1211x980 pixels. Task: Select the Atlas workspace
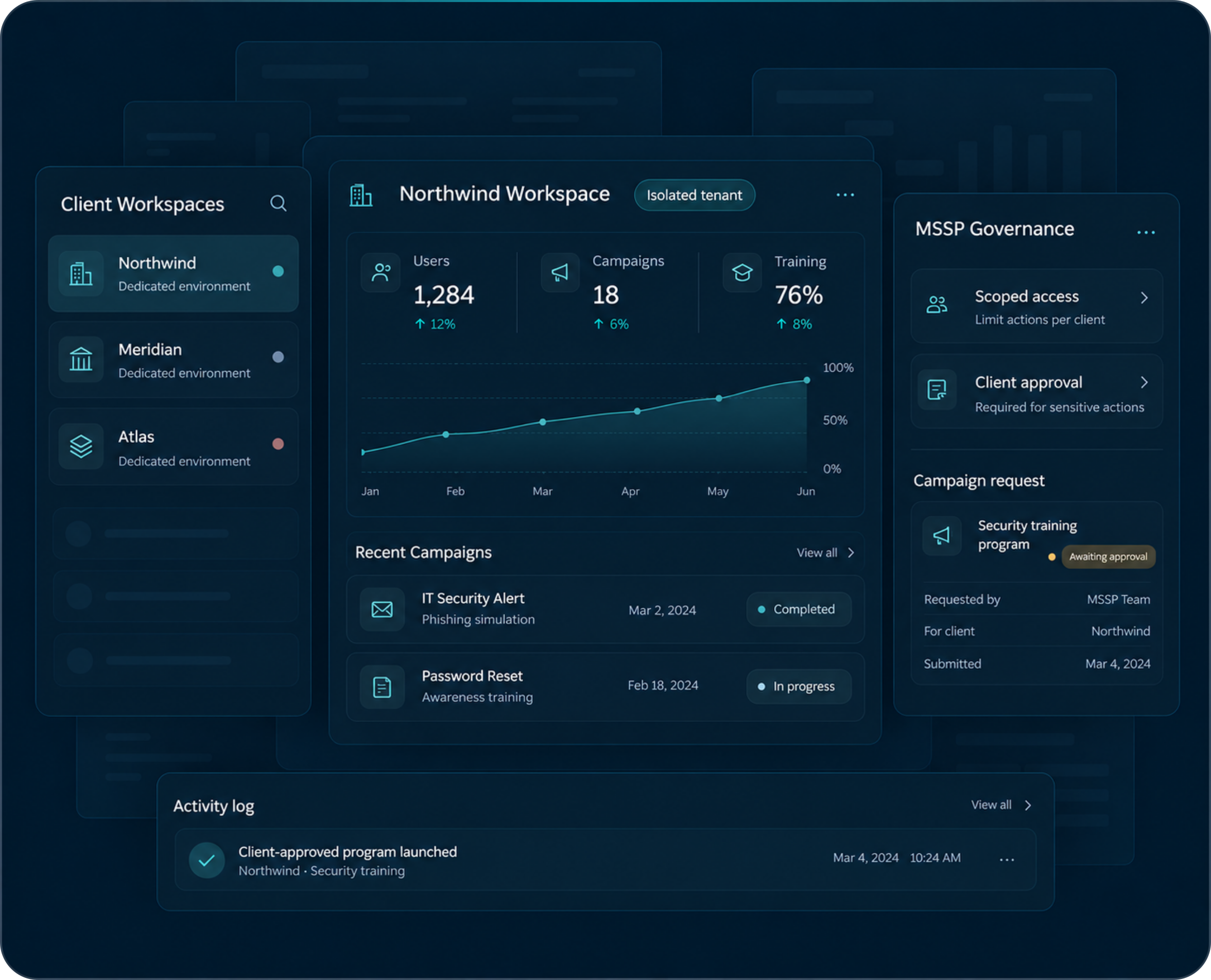coord(174,447)
